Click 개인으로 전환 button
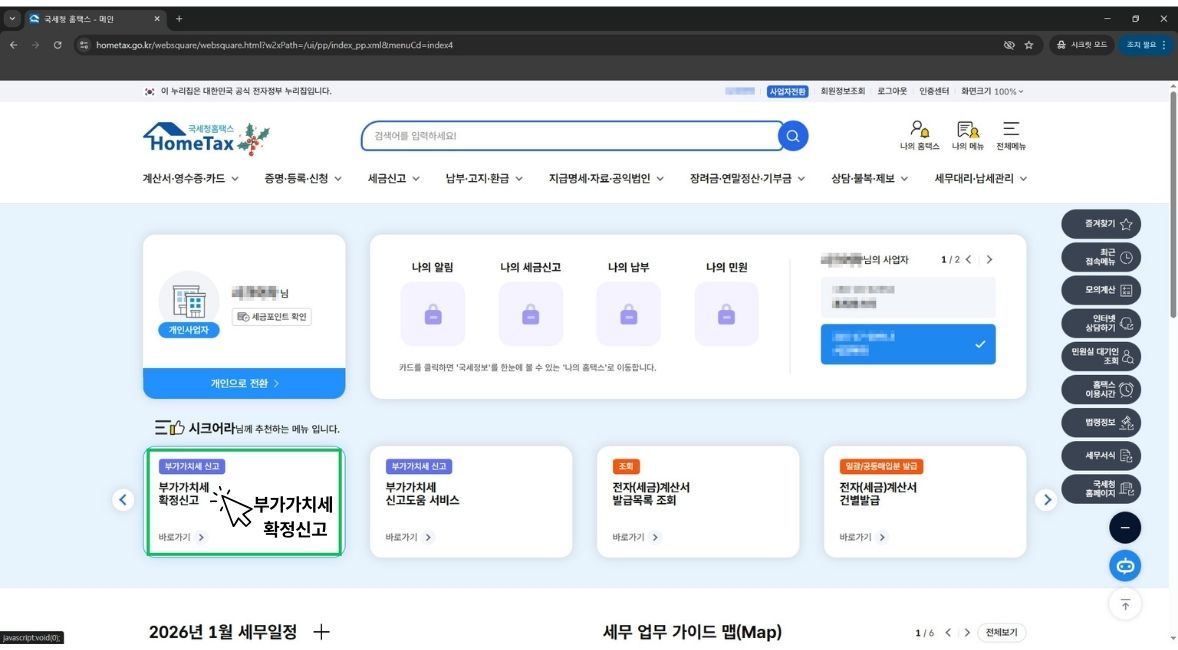 (x=244, y=383)
